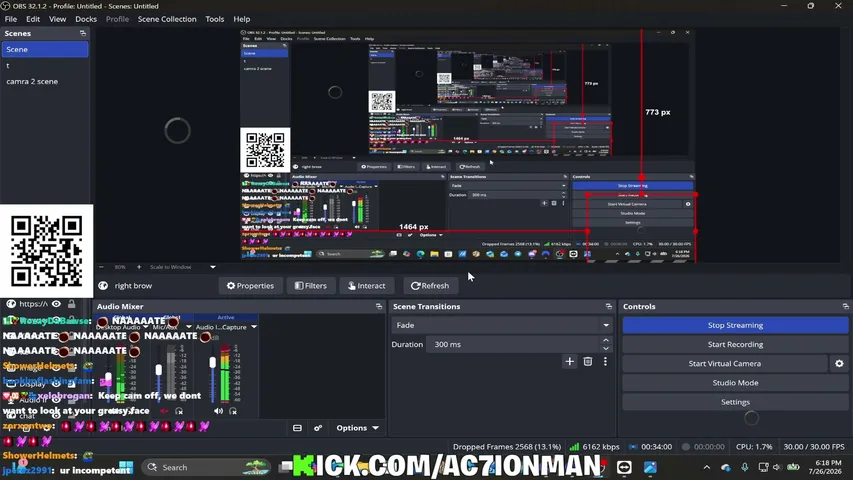Hide the https browser source

(56, 304)
